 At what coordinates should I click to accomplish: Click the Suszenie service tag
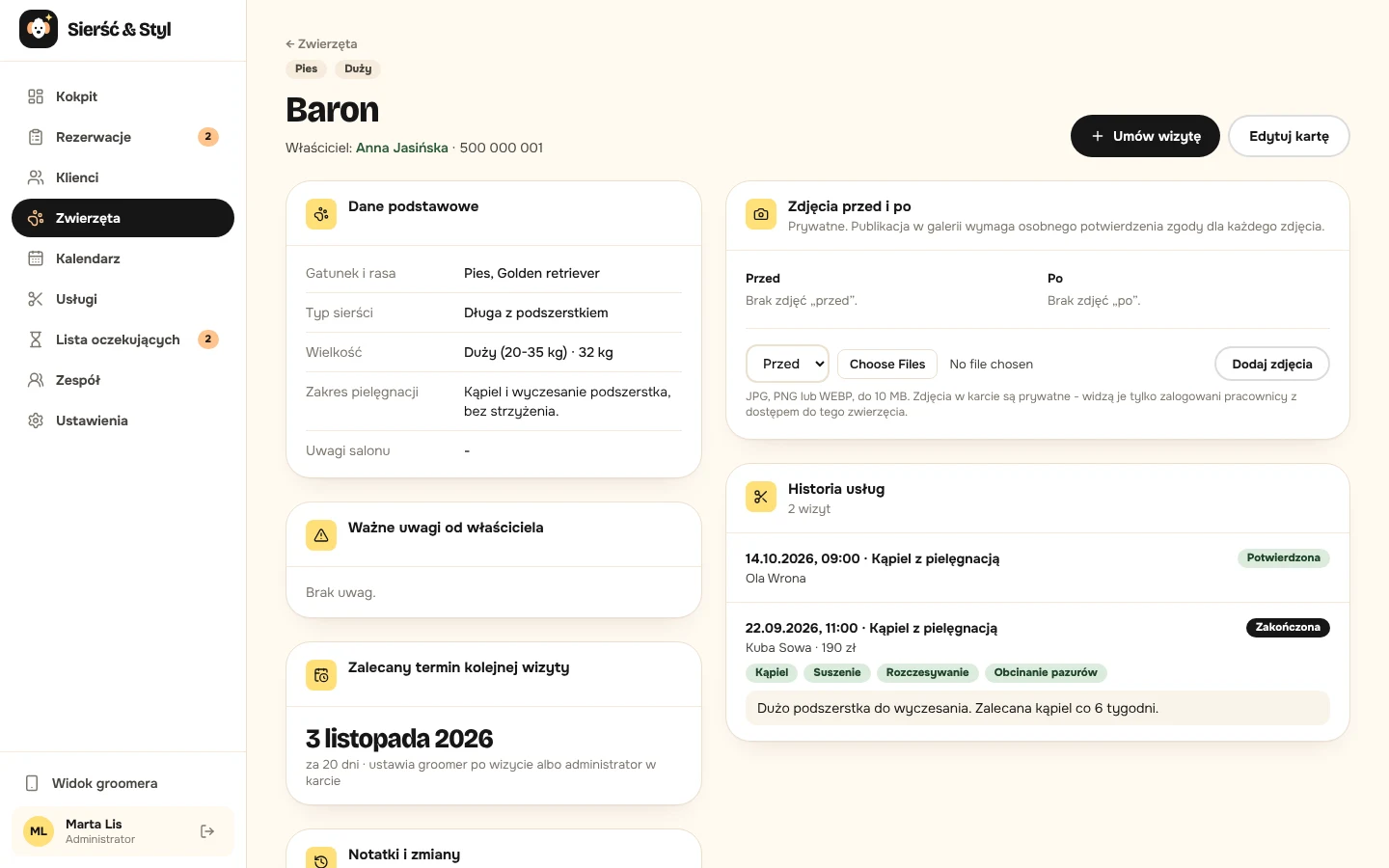tap(837, 672)
